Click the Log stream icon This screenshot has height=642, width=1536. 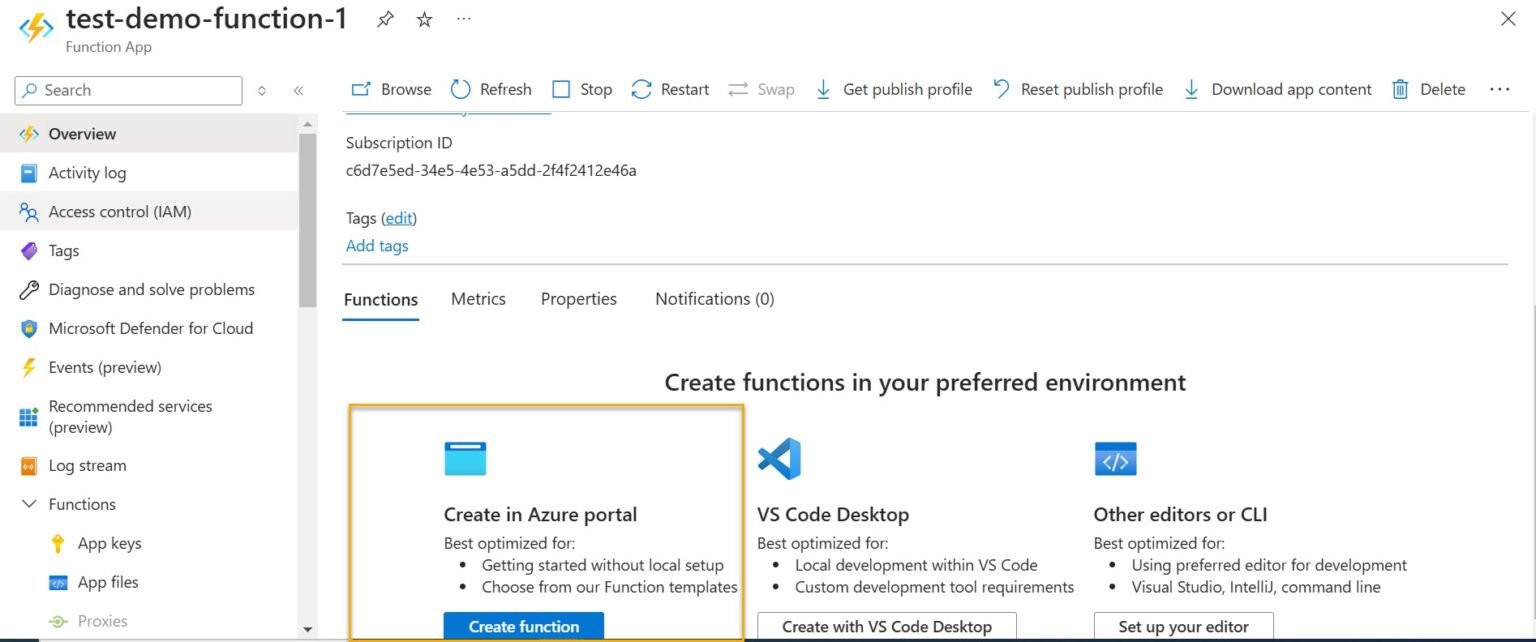click(x=29, y=466)
